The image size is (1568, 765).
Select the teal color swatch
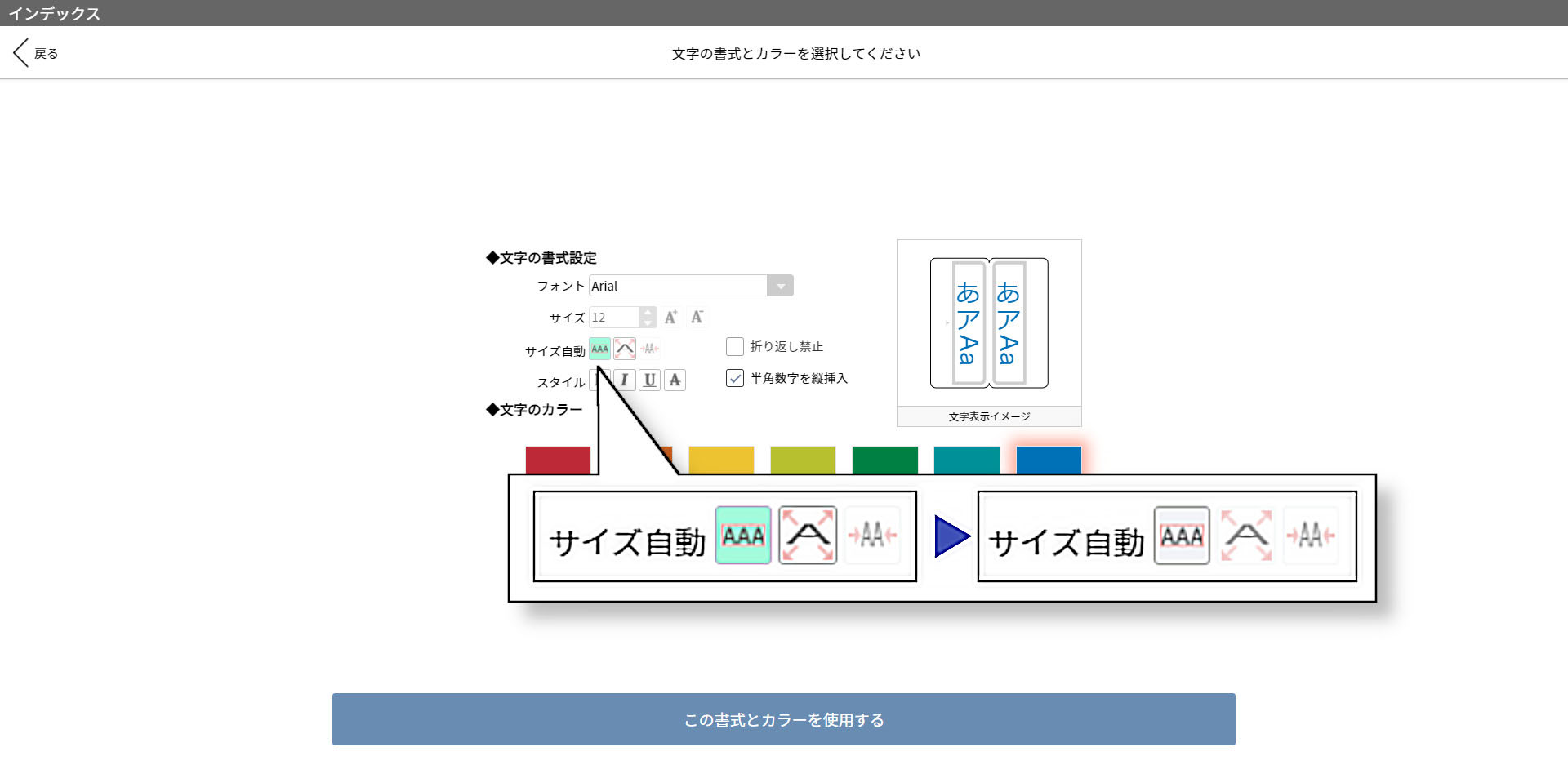click(966, 460)
